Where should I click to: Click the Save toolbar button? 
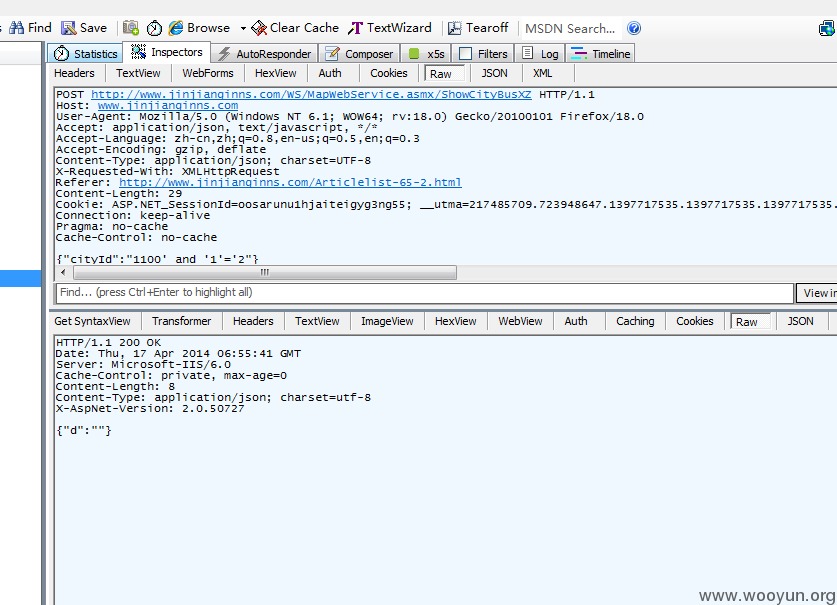click(84, 28)
